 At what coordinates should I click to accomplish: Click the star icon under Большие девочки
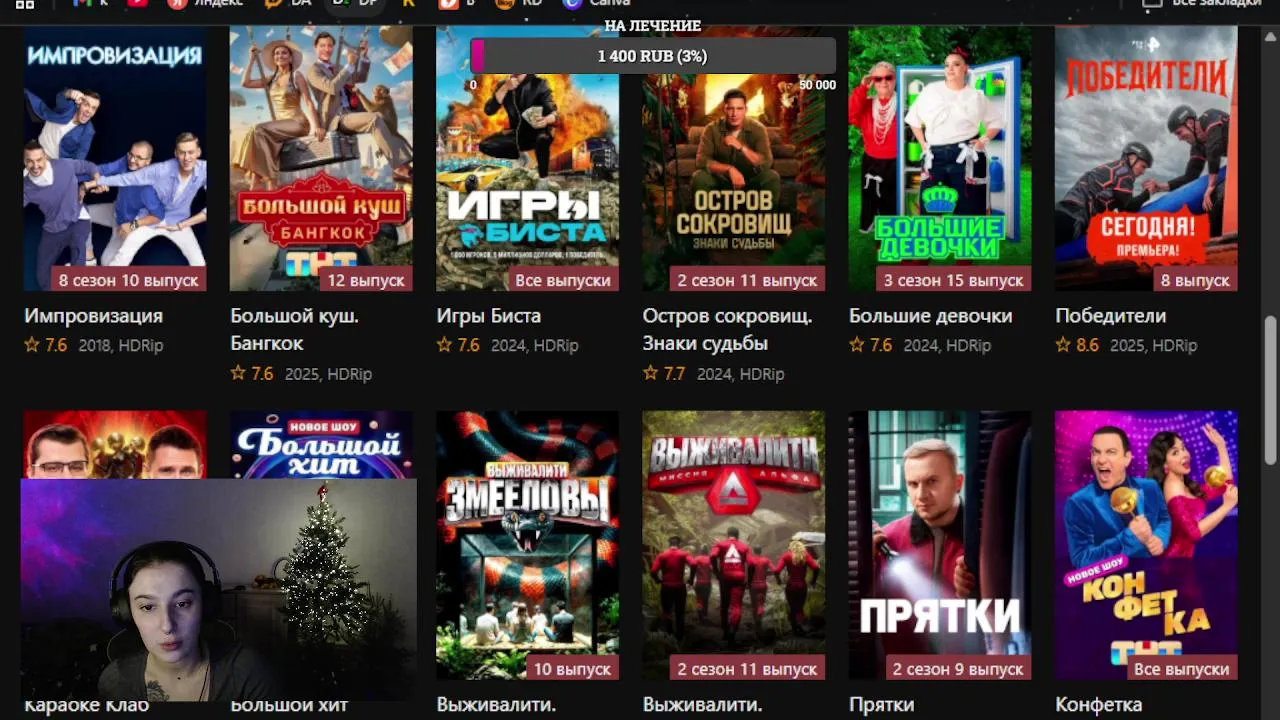(x=857, y=345)
